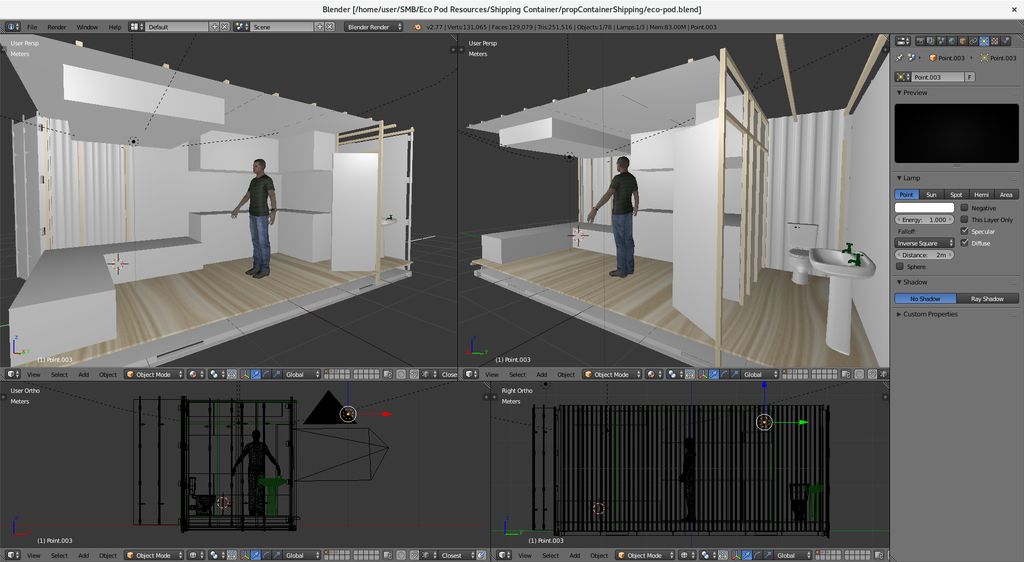The width and height of the screenshot is (1024, 562).
Task: Toggle the pin icon in properties breadcrumb
Action: point(899,57)
